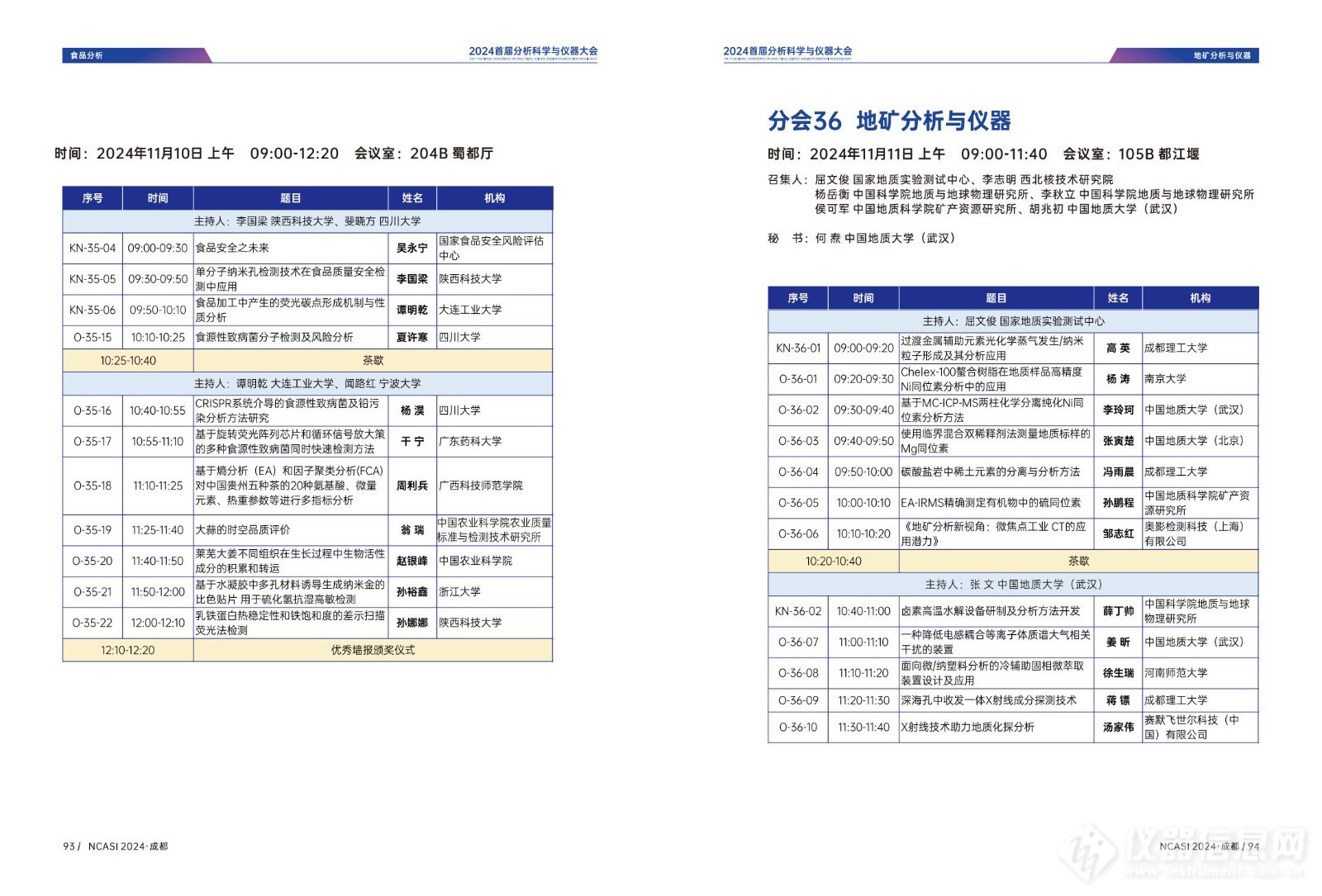
Task: Click the speaker name '吴永宁'
Action: 411,248
